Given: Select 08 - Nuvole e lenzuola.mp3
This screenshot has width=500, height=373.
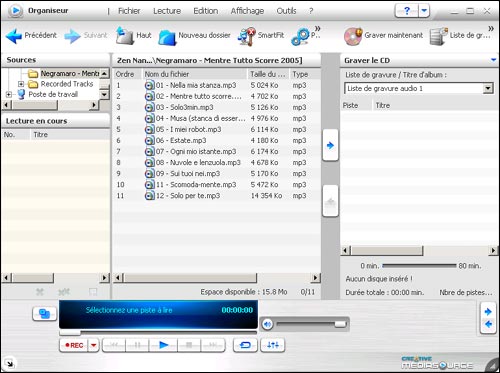Looking at the screenshot, I should 198,162.
